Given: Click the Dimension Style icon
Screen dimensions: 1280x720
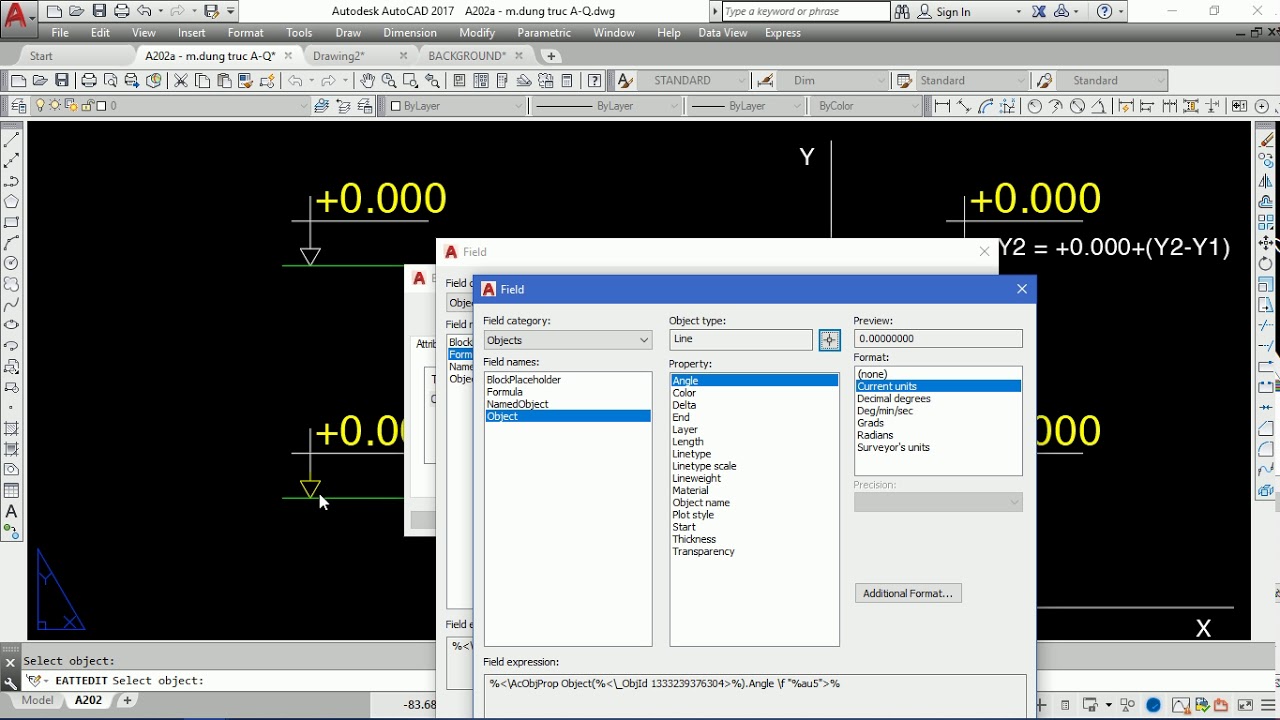Looking at the screenshot, I should pos(765,81).
